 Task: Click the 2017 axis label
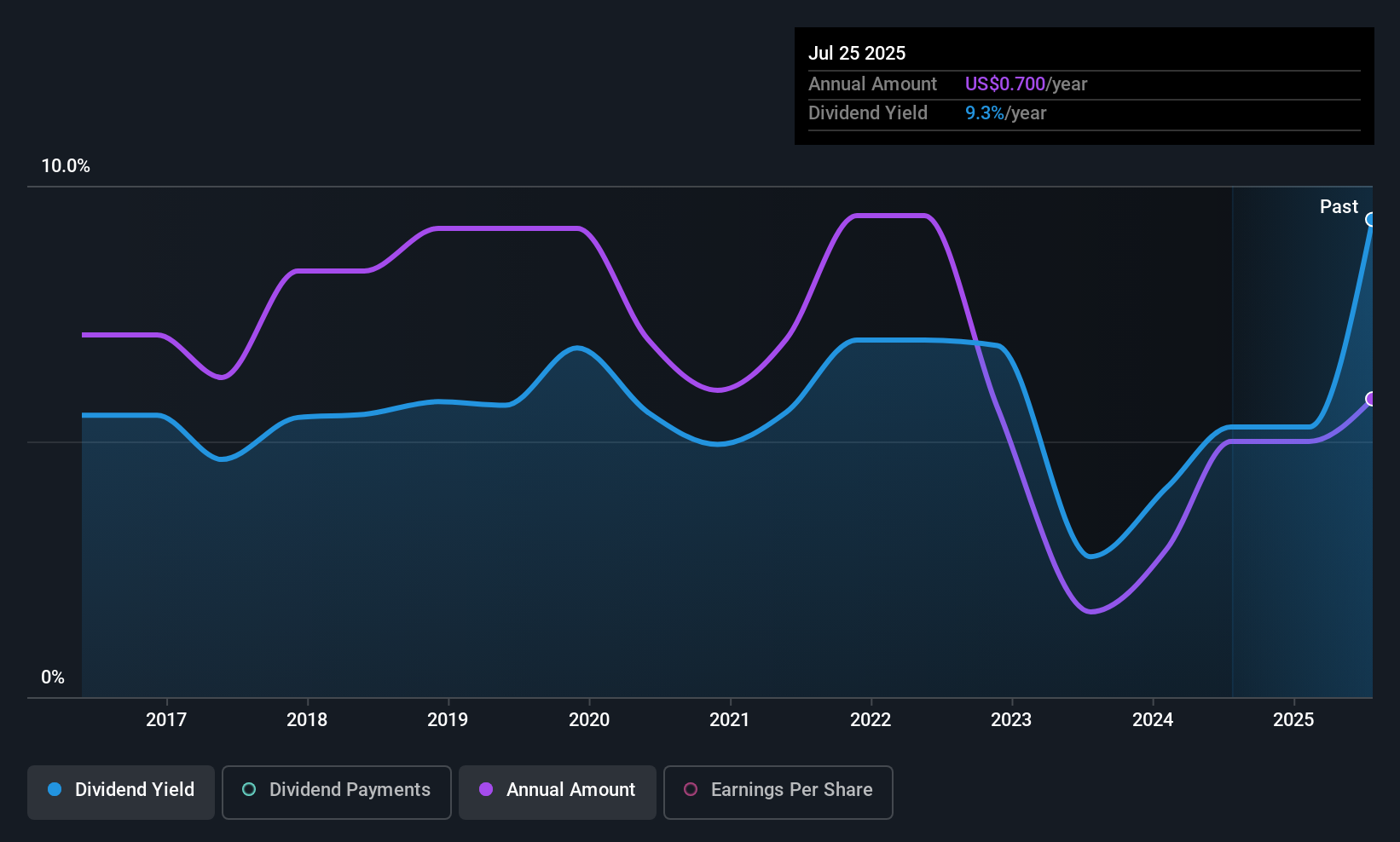[x=166, y=719]
